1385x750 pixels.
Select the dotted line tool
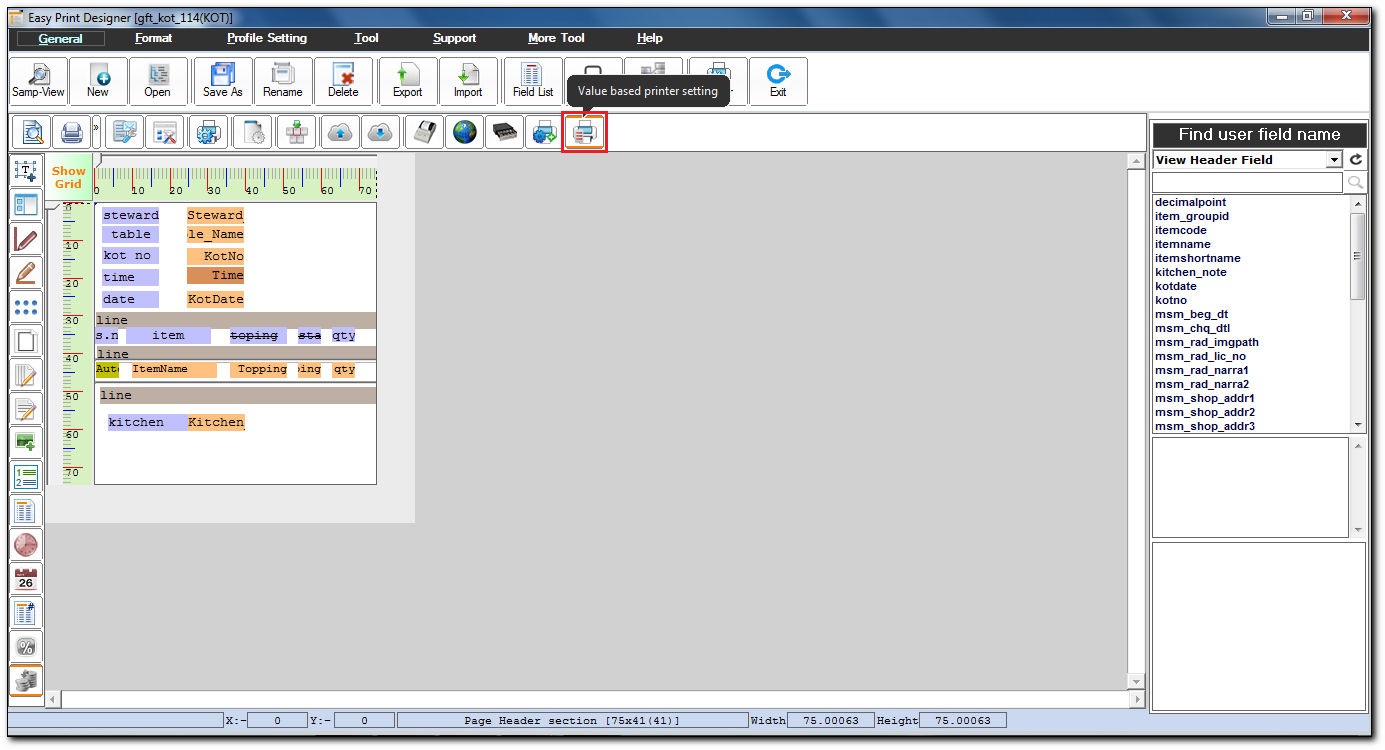(26, 308)
